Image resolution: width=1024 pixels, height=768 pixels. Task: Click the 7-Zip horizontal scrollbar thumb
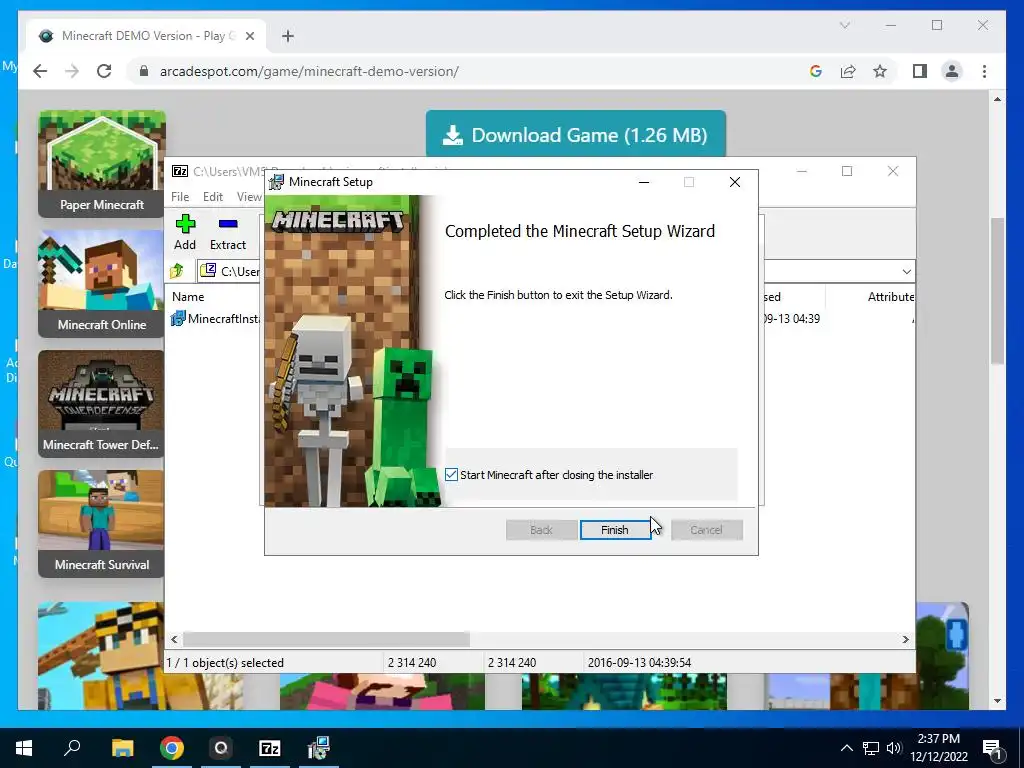[326, 639]
